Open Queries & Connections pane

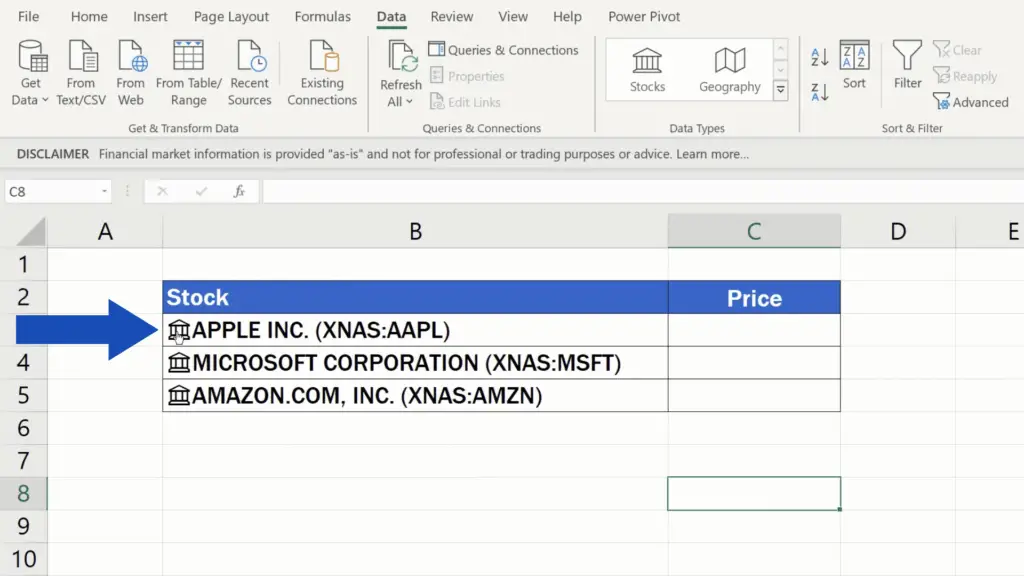[x=504, y=50]
